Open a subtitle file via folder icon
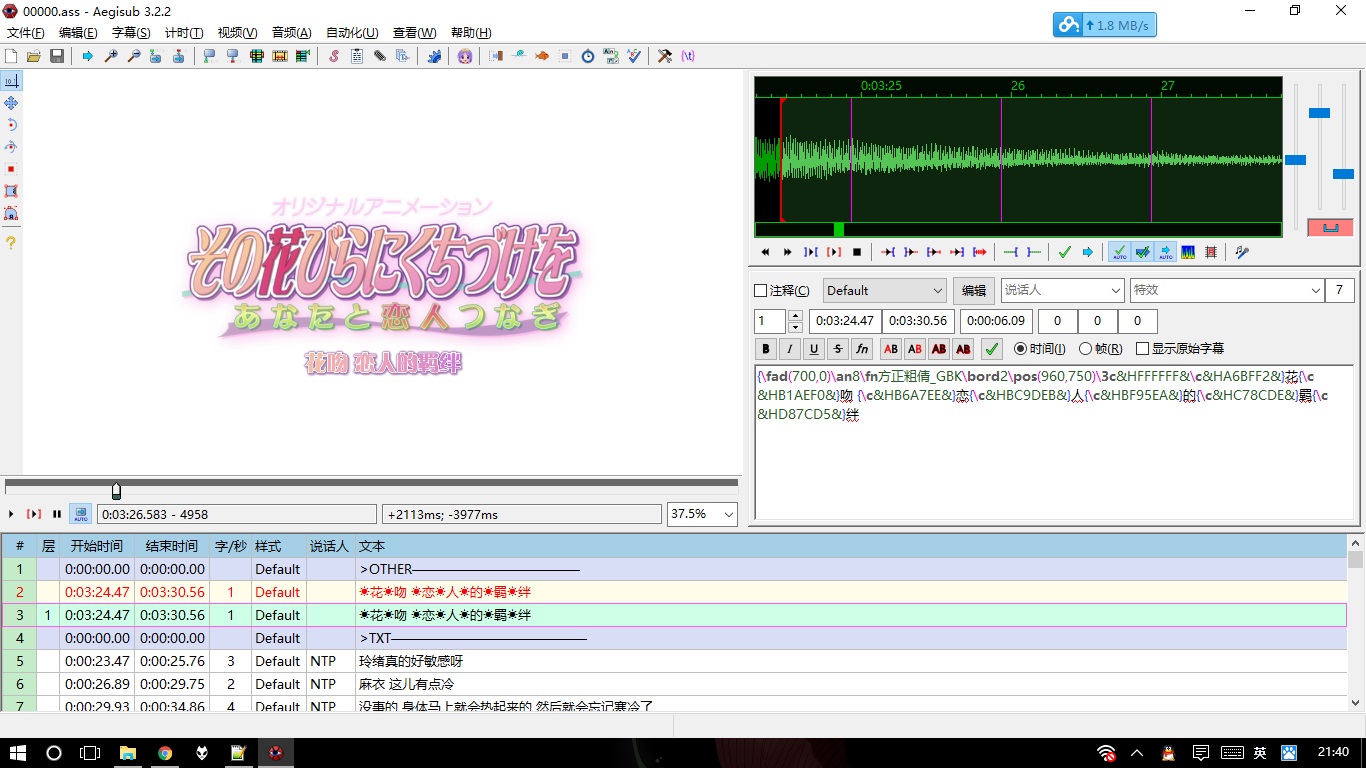1366x768 pixels. click(x=34, y=56)
